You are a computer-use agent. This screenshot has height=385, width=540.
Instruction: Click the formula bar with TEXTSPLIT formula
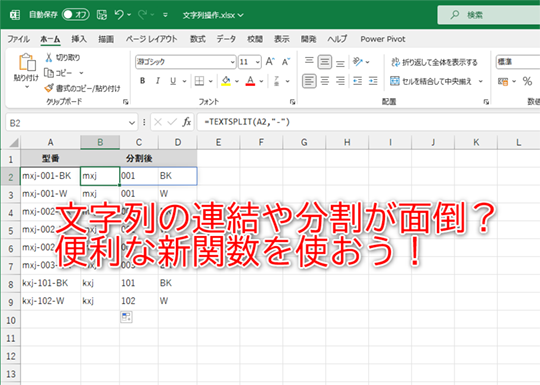pos(368,122)
